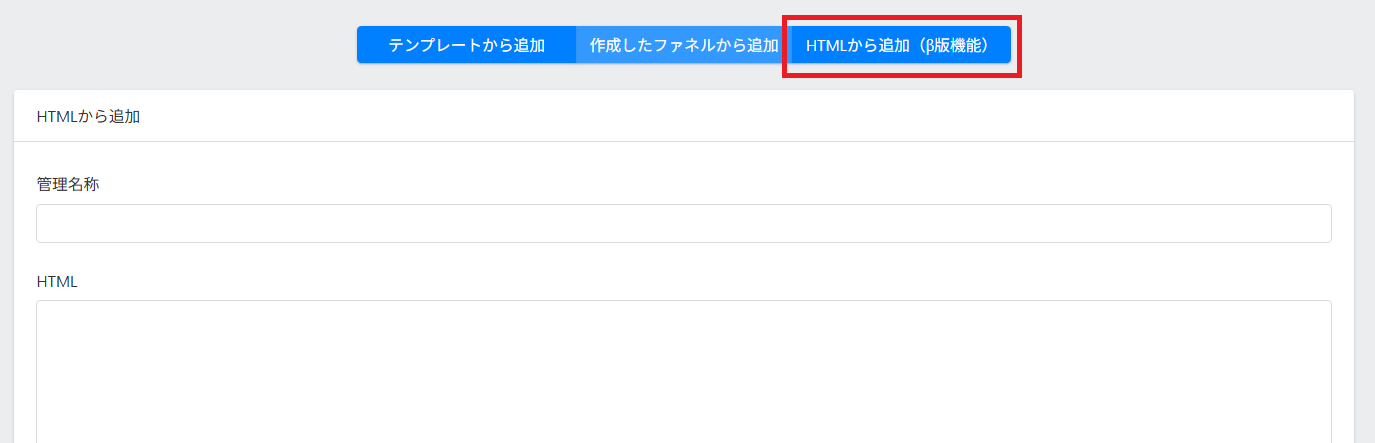Switch to テンプレートから追加 tab

(x=466, y=45)
